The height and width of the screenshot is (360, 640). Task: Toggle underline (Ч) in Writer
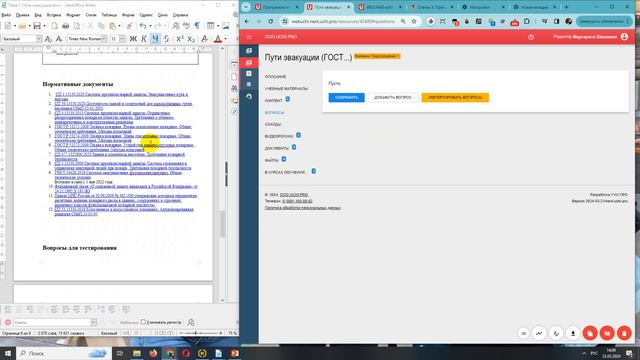155,39
